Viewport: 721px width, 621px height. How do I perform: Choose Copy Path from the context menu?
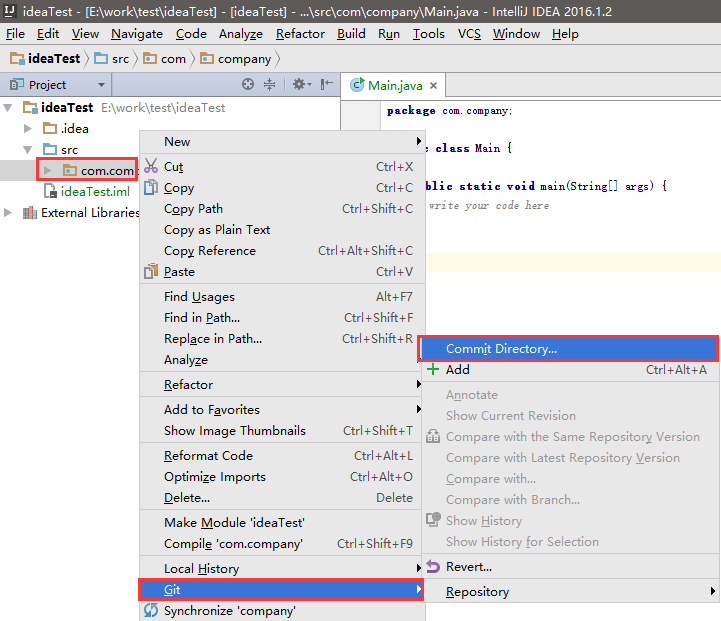pyautogui.click(x=193, y=209)
